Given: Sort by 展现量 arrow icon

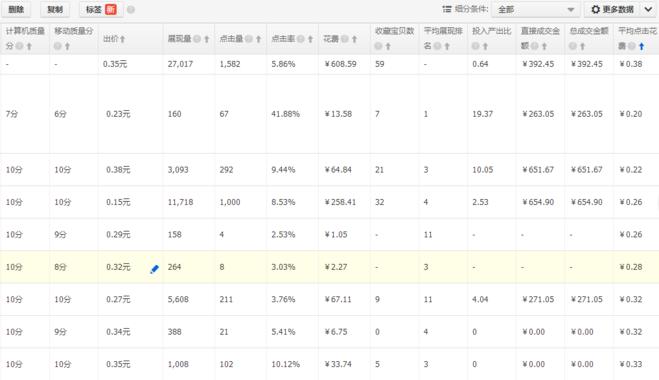Looking at the screenshot, I should click(x=207, y=39).
